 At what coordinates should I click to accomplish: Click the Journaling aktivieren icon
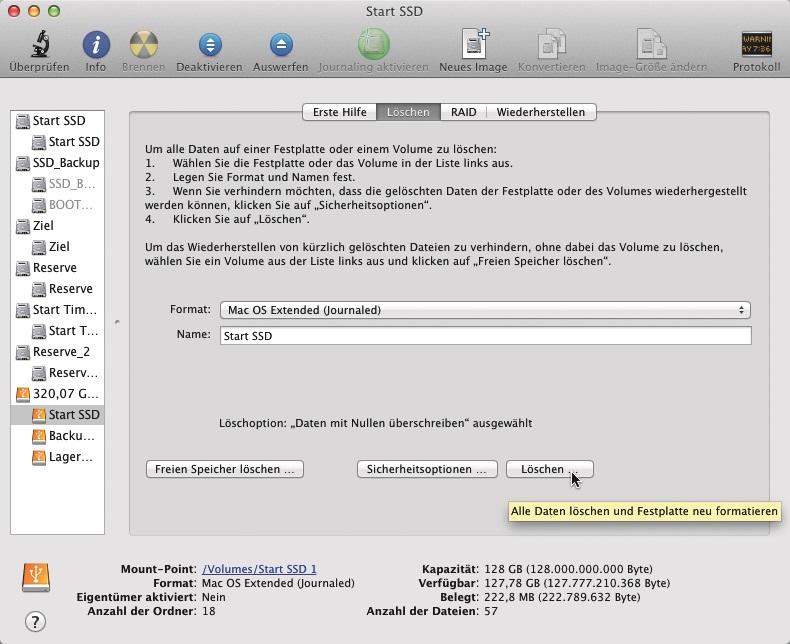pyautogui.click(x=373, y=44)
